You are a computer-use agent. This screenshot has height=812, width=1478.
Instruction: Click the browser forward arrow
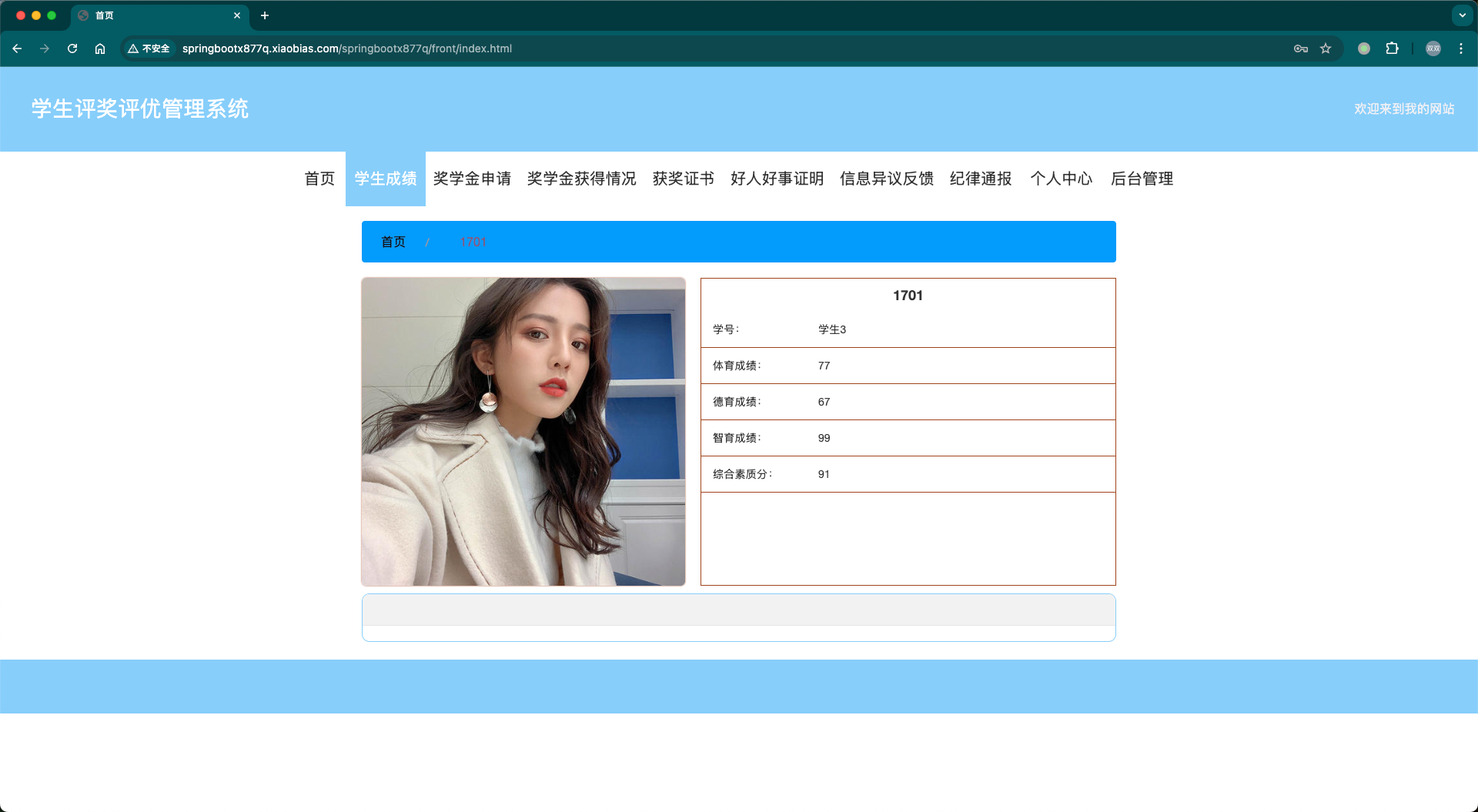(45, 48)
